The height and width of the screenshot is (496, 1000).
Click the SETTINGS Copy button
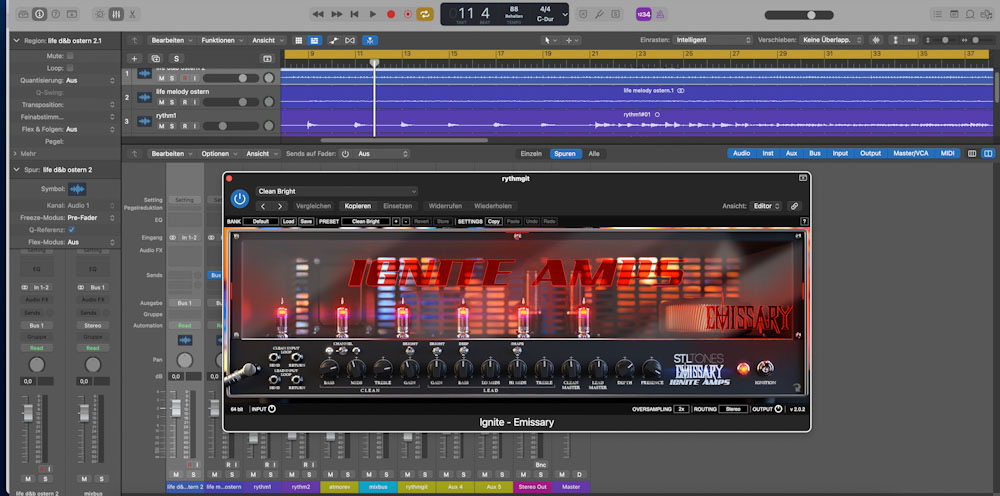click(494, 221)
